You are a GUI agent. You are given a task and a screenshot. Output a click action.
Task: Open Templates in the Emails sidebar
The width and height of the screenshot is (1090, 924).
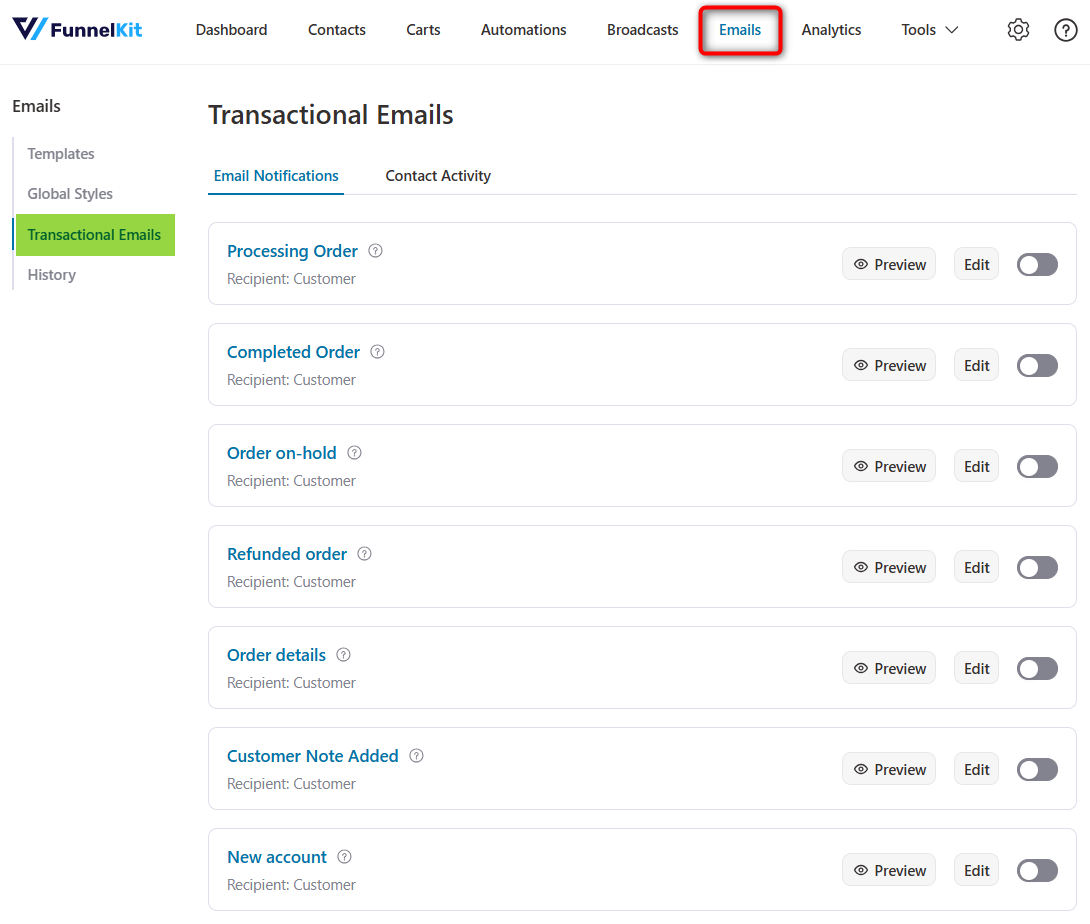click(61, 154)
